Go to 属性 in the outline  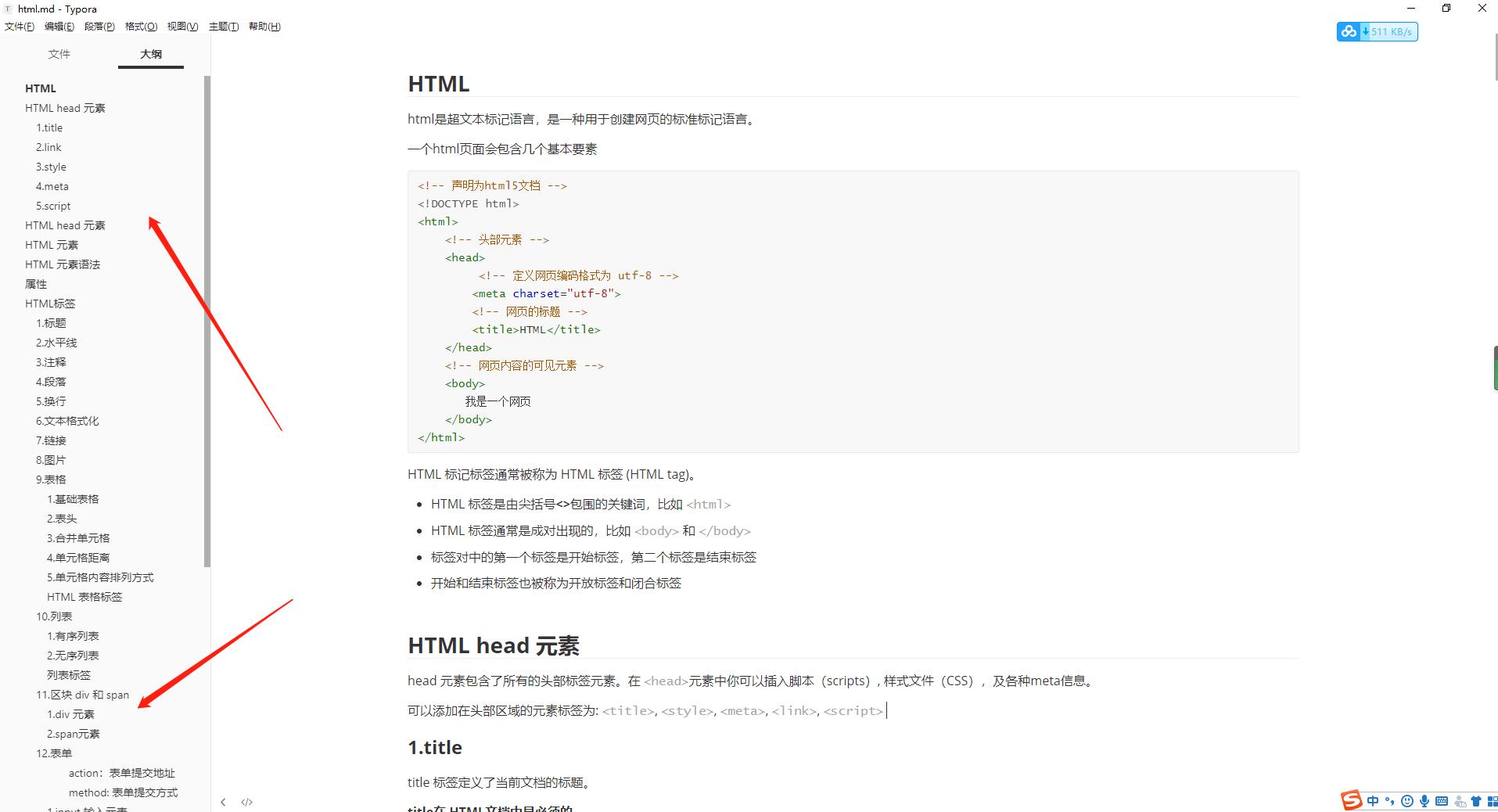pos(36,284)
